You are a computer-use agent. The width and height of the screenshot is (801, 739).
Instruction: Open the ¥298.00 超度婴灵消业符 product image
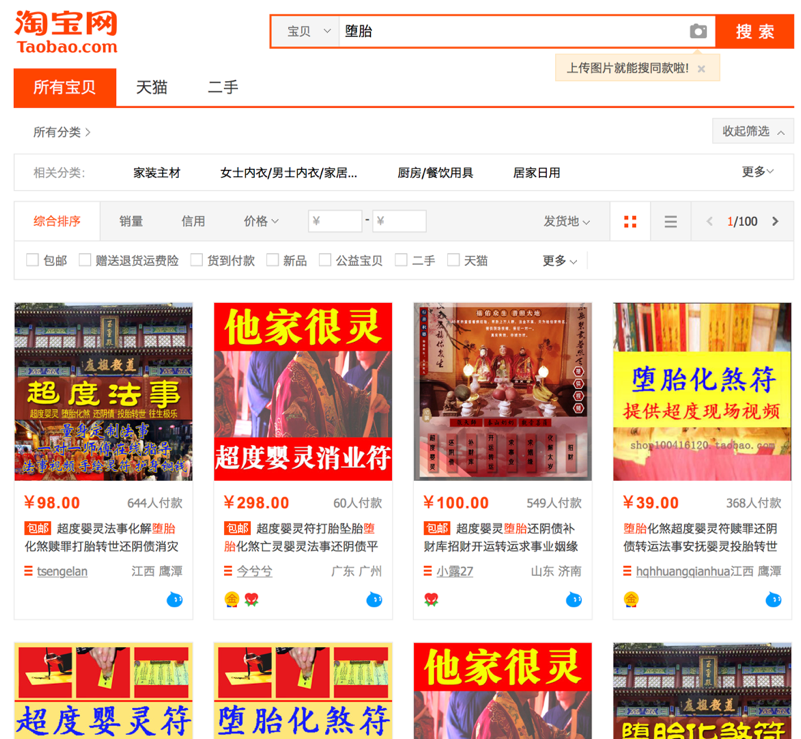(303, 392)
